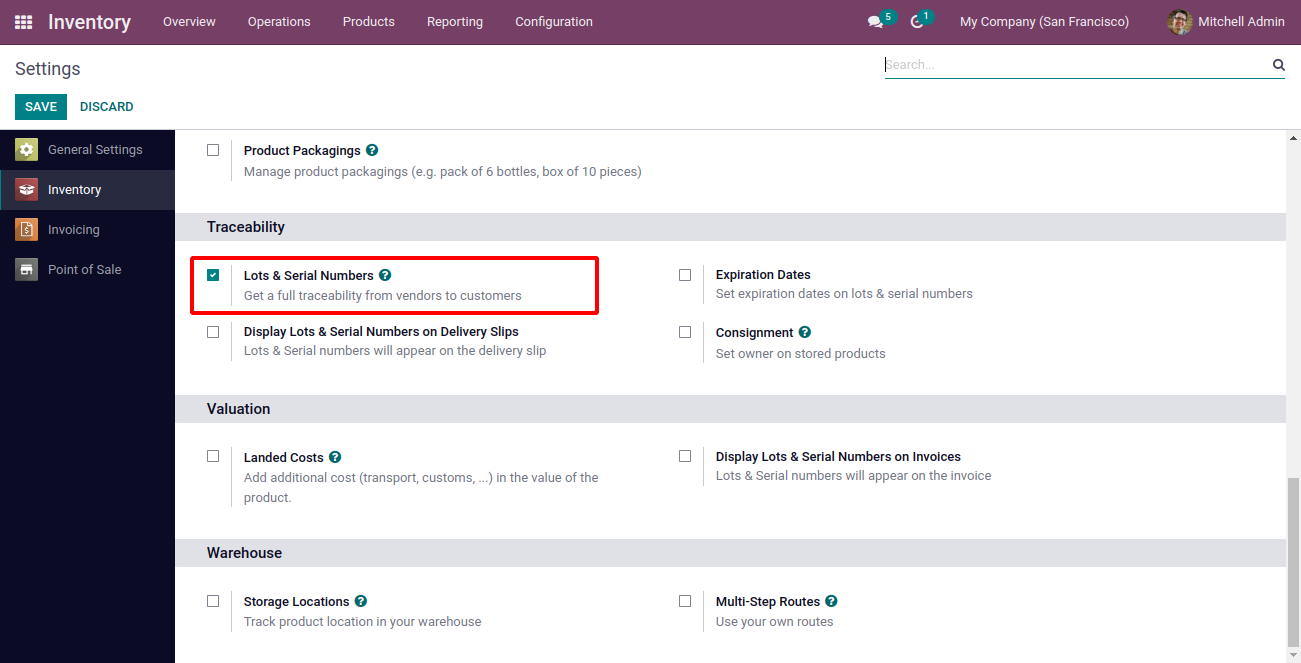The height and width of the screenshot is (663, 1301).
Task: Click help icon beside Lots & Serial Numbers
Action: point(385,275)
